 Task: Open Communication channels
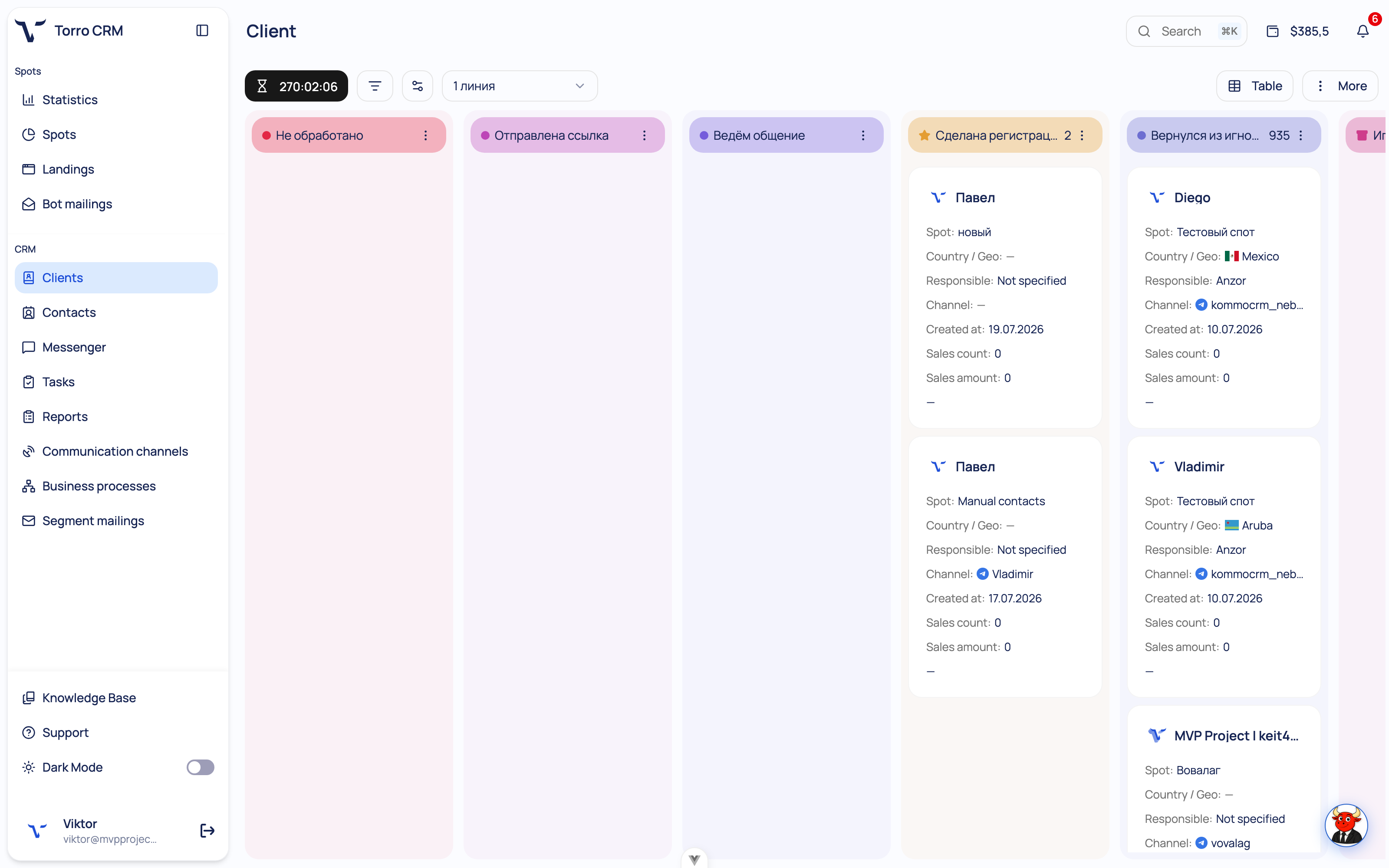116,451
